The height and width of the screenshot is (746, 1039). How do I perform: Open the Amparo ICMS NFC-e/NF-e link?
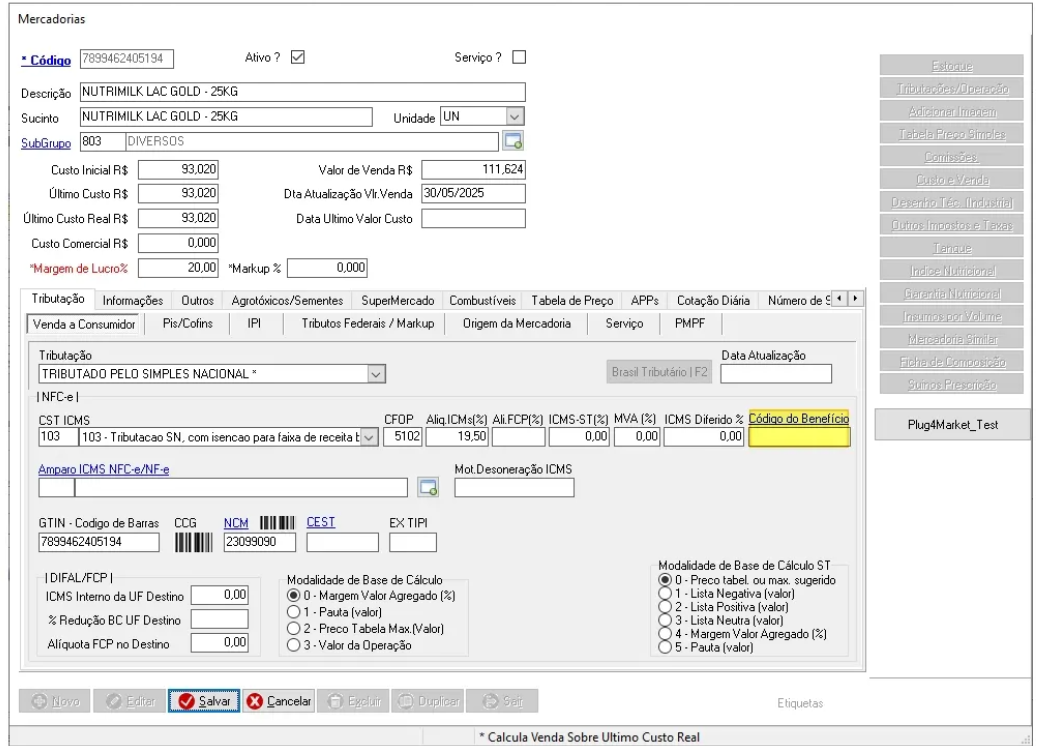coord(103,469)
